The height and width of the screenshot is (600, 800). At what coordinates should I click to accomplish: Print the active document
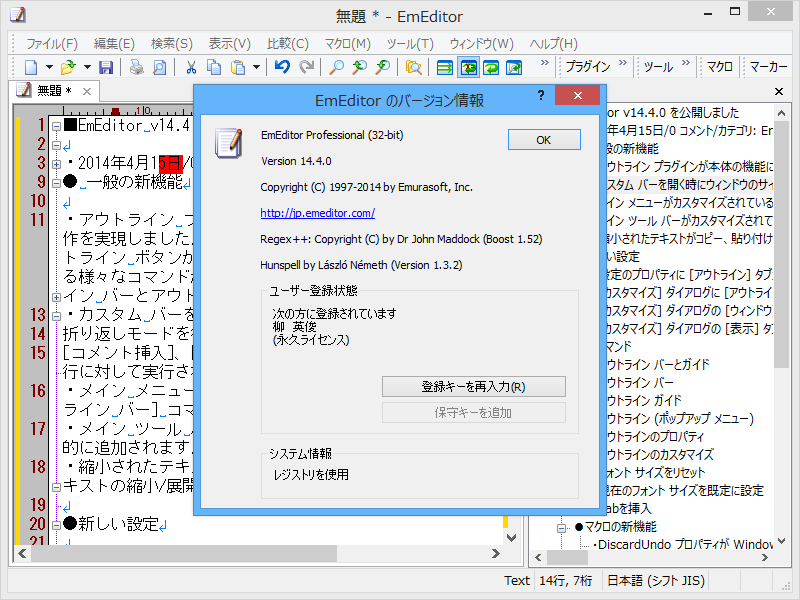[x=135, y=67]
